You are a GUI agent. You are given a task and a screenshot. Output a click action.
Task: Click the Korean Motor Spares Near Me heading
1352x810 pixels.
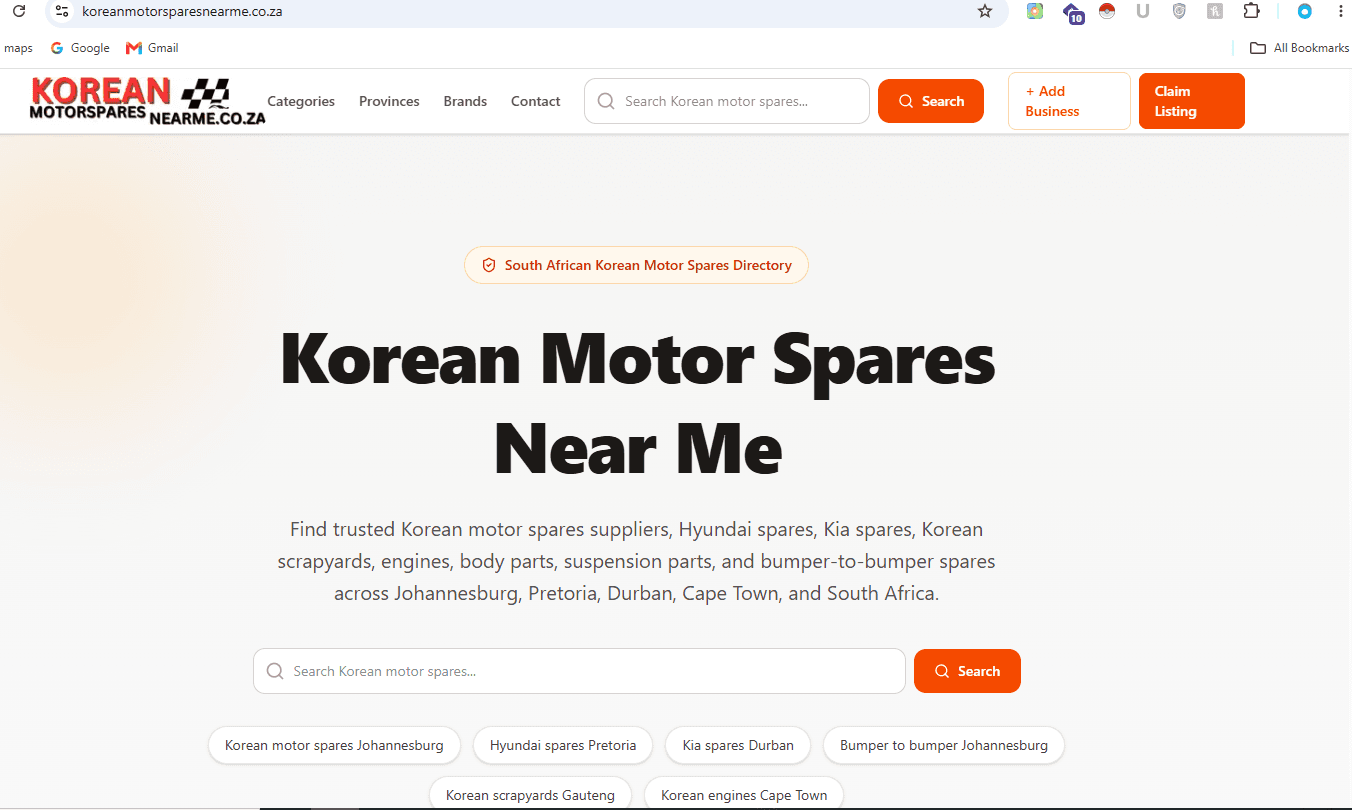(x=638, y=403)
